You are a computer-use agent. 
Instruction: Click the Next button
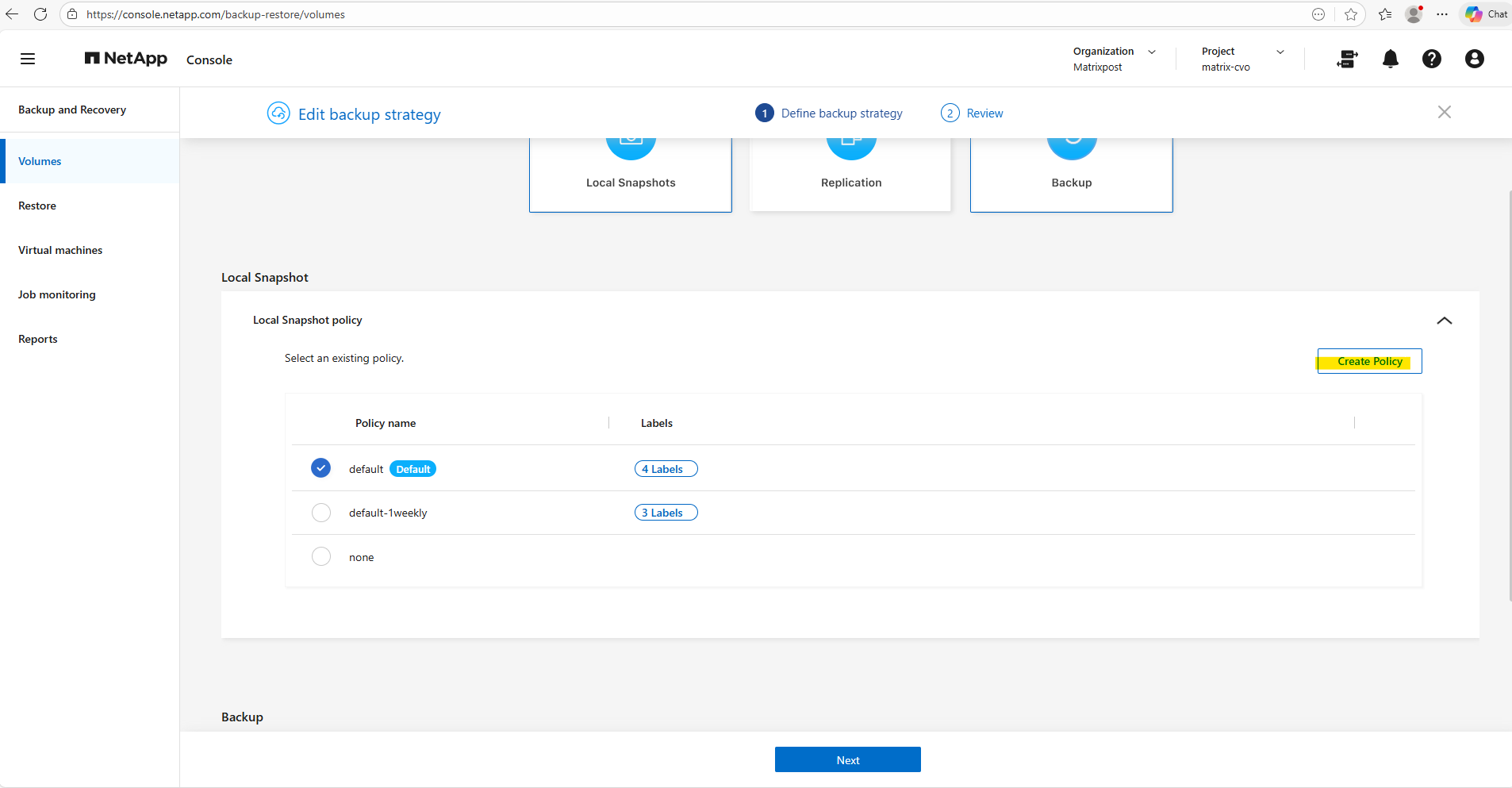tap(847, 759)
